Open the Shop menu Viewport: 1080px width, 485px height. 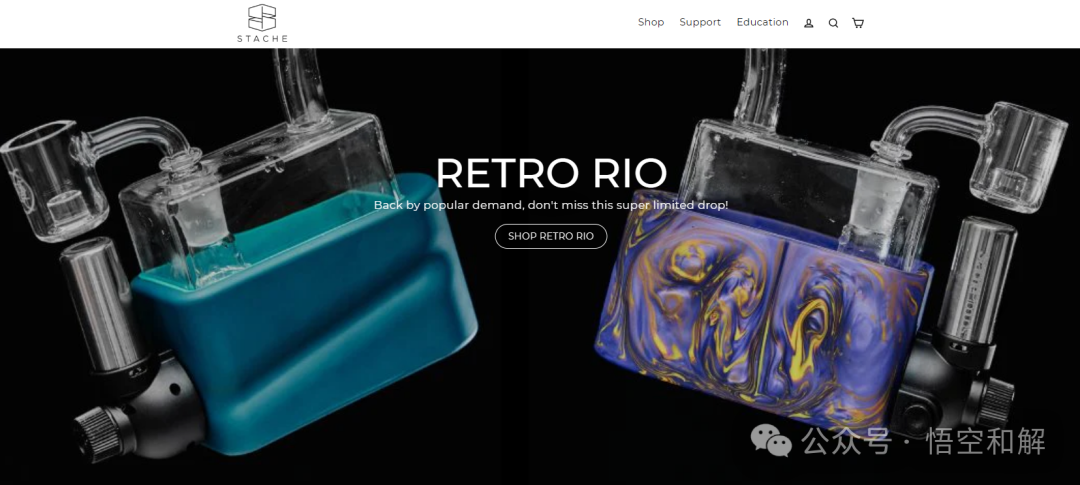[x=651, y=22]
